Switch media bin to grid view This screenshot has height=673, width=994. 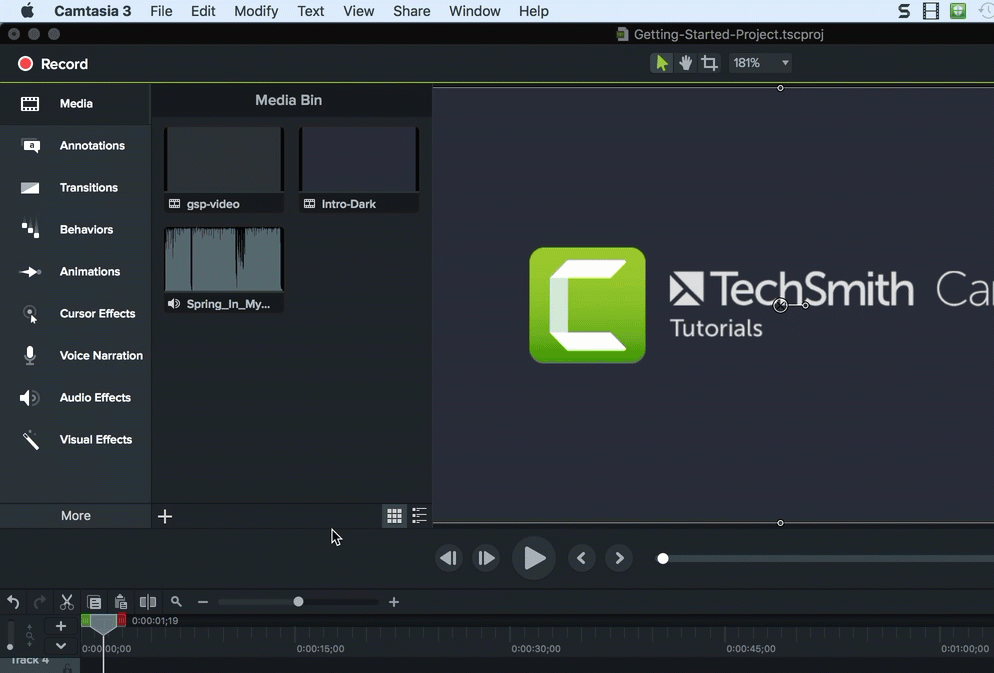pos(394,516)
